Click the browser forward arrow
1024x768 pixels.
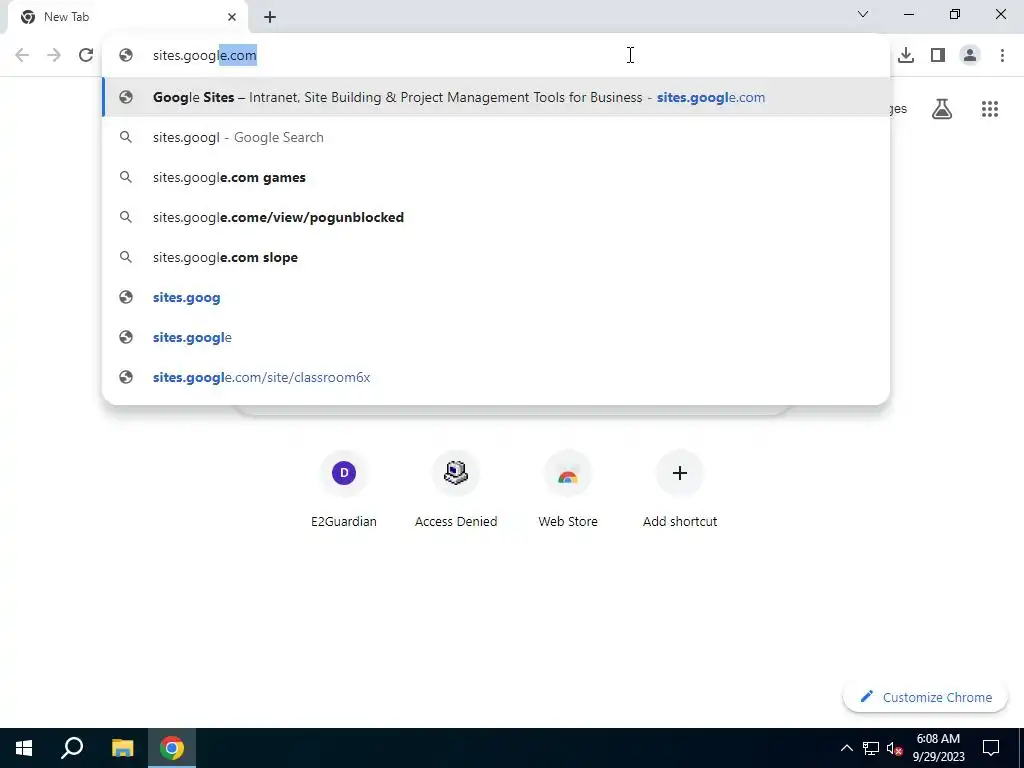[54, 55]
